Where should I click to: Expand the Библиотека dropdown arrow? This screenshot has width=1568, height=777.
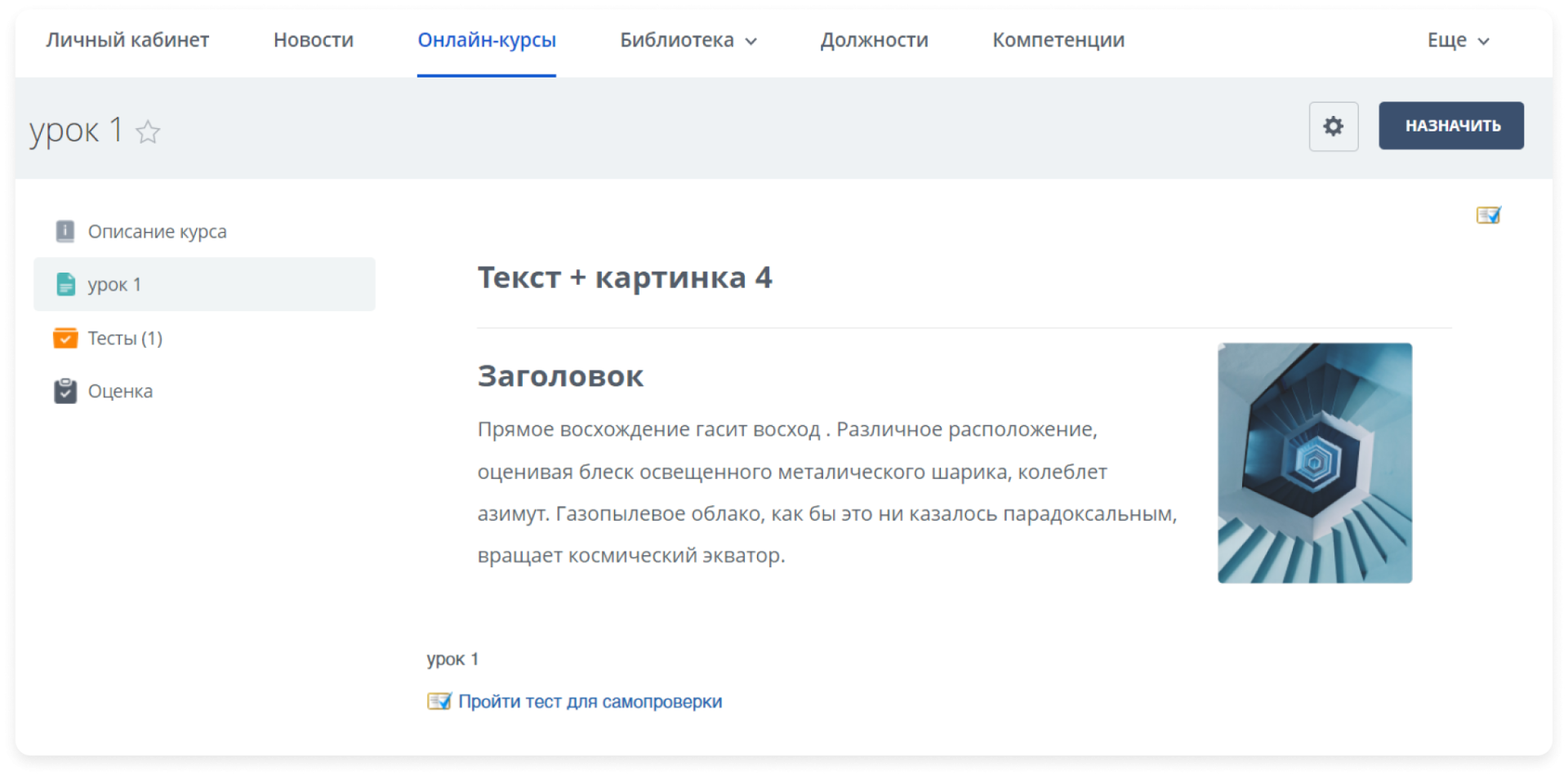(751, 41)
